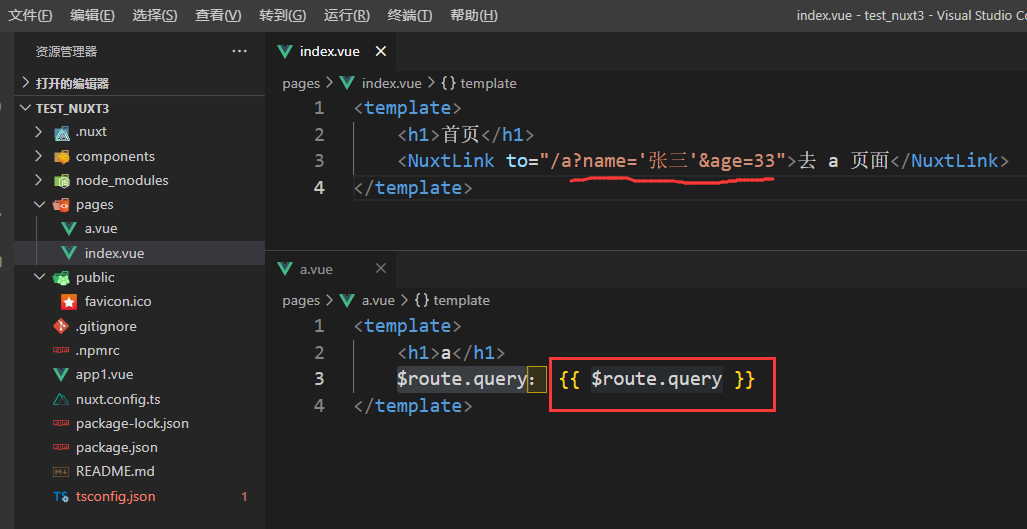Click tsconfig.json problem count badge 1
The image size is (1027, 529).
pyautogui.click(x=244, y=497)
